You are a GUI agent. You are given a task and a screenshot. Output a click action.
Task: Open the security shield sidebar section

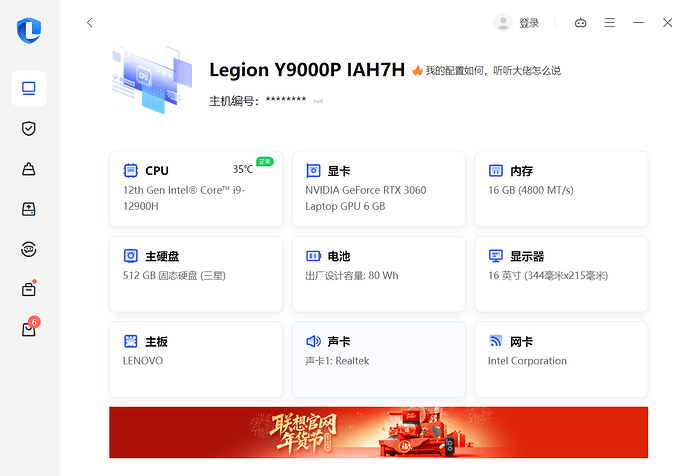click(x=29, y=128)
